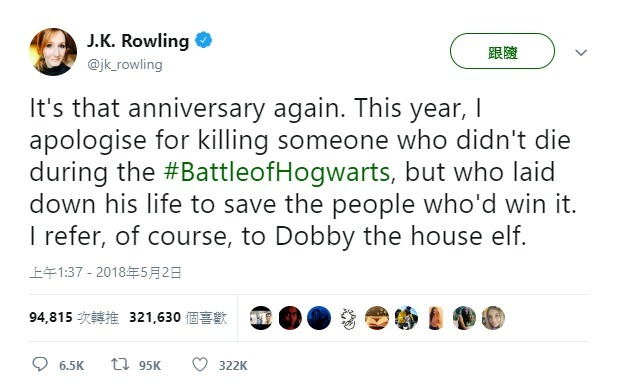Click the 322K like count

(233, 366)
